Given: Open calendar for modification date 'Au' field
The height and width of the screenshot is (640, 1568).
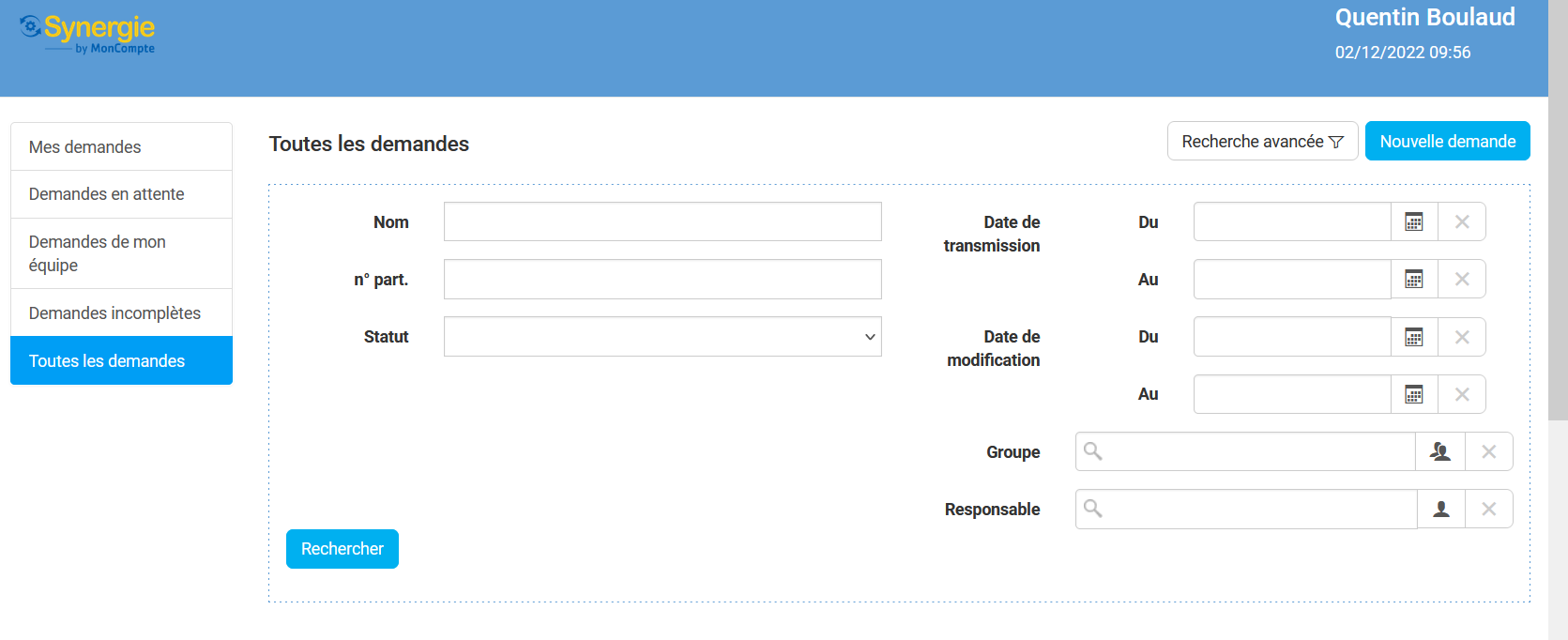Looking at the screenshot, I should pyautogui.click(x=1413, y=394).
